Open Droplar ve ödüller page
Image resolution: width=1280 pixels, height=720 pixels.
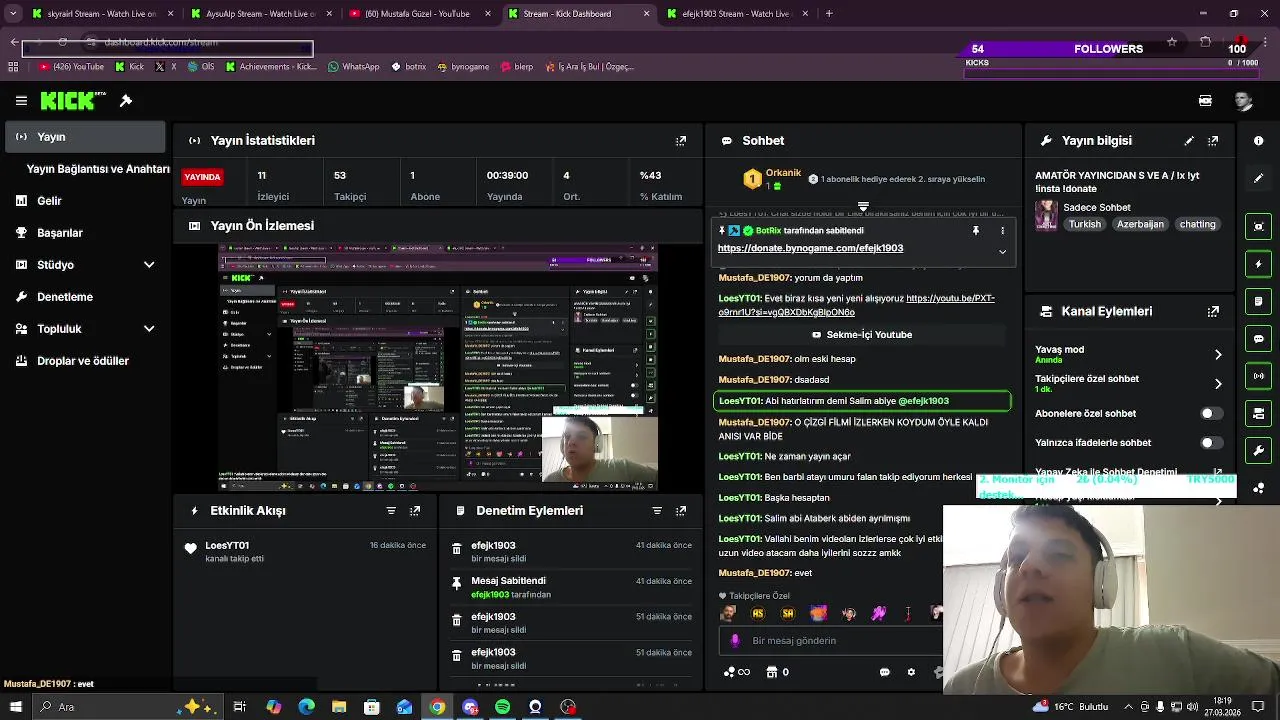click(83, 361)
